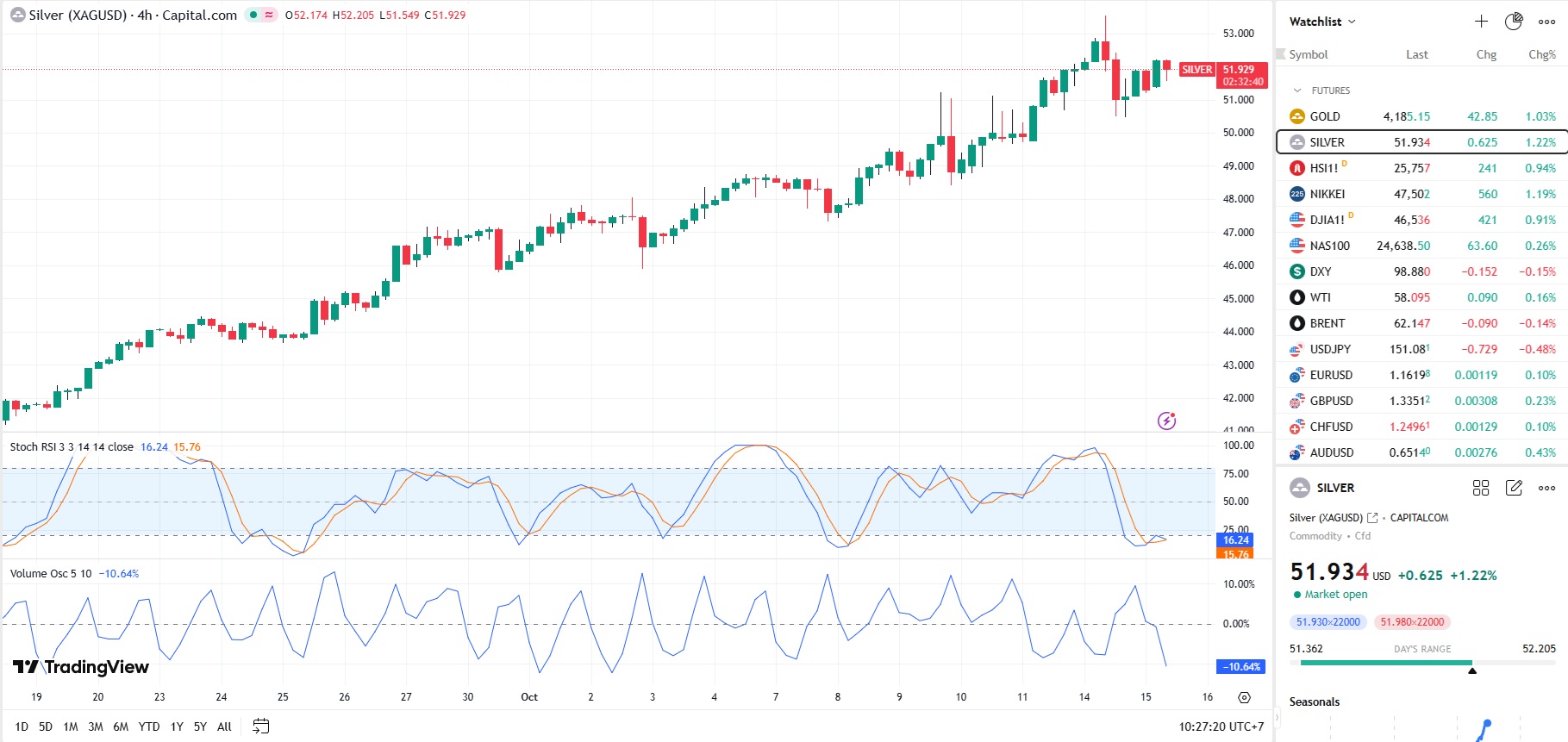Open chart settings gear on time axis
Screen dimensions: 1568x742
coord(1244,697)
